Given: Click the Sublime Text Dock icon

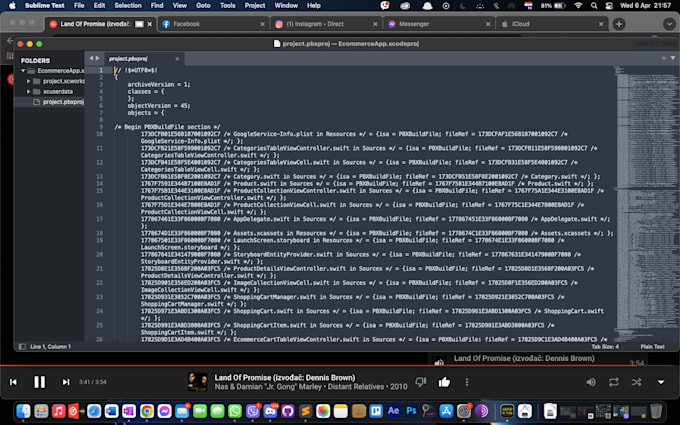Looking at the screenshot, I should point(305,411).
